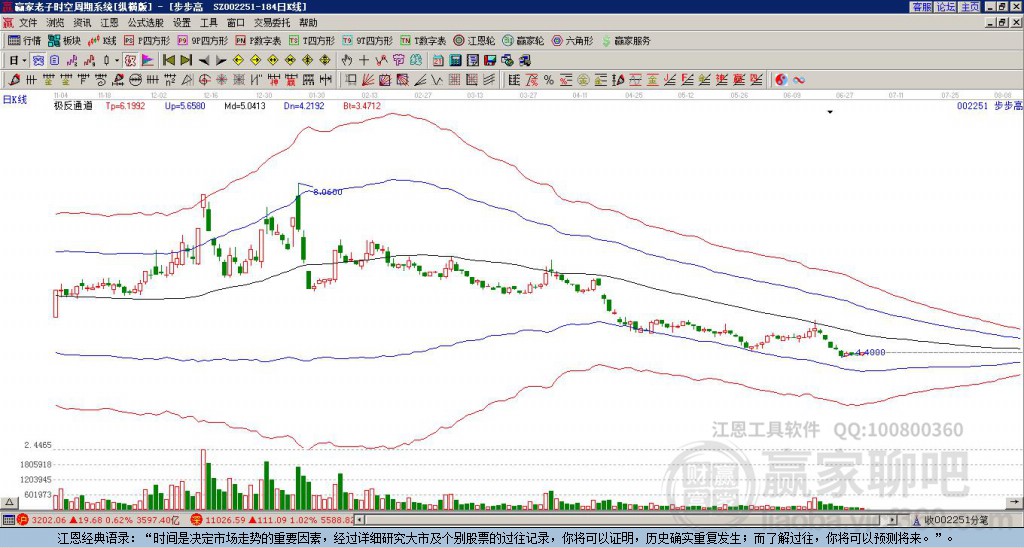This screenshot has width=1024, height=548.
Task: Switch to K线 chart view
Action: point(102,40)
